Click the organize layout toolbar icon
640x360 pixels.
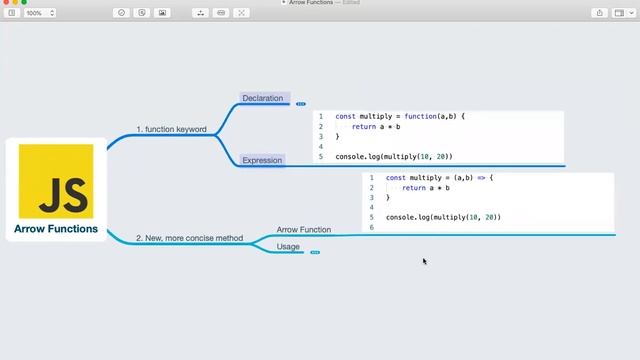pos(200,13)
